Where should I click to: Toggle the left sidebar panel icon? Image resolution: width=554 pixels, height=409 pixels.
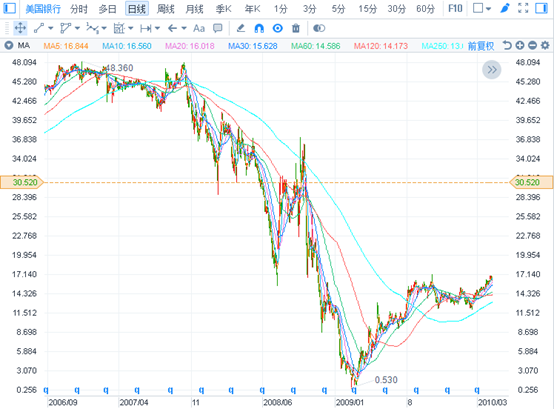point(9,8)
